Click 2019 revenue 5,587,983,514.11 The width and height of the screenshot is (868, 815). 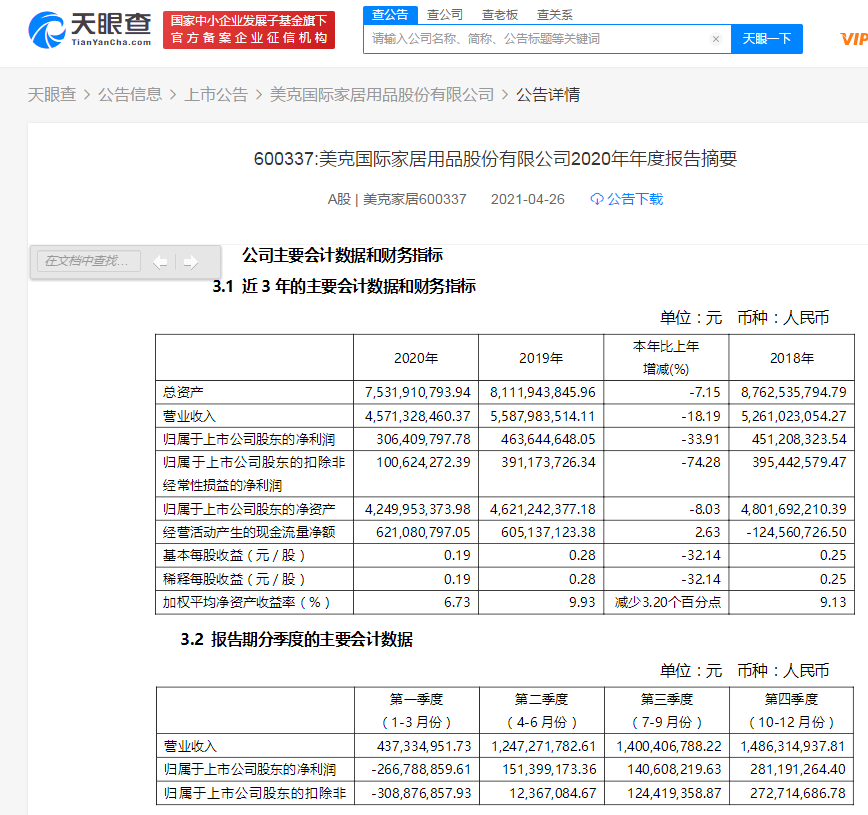[x=542, y=416]
